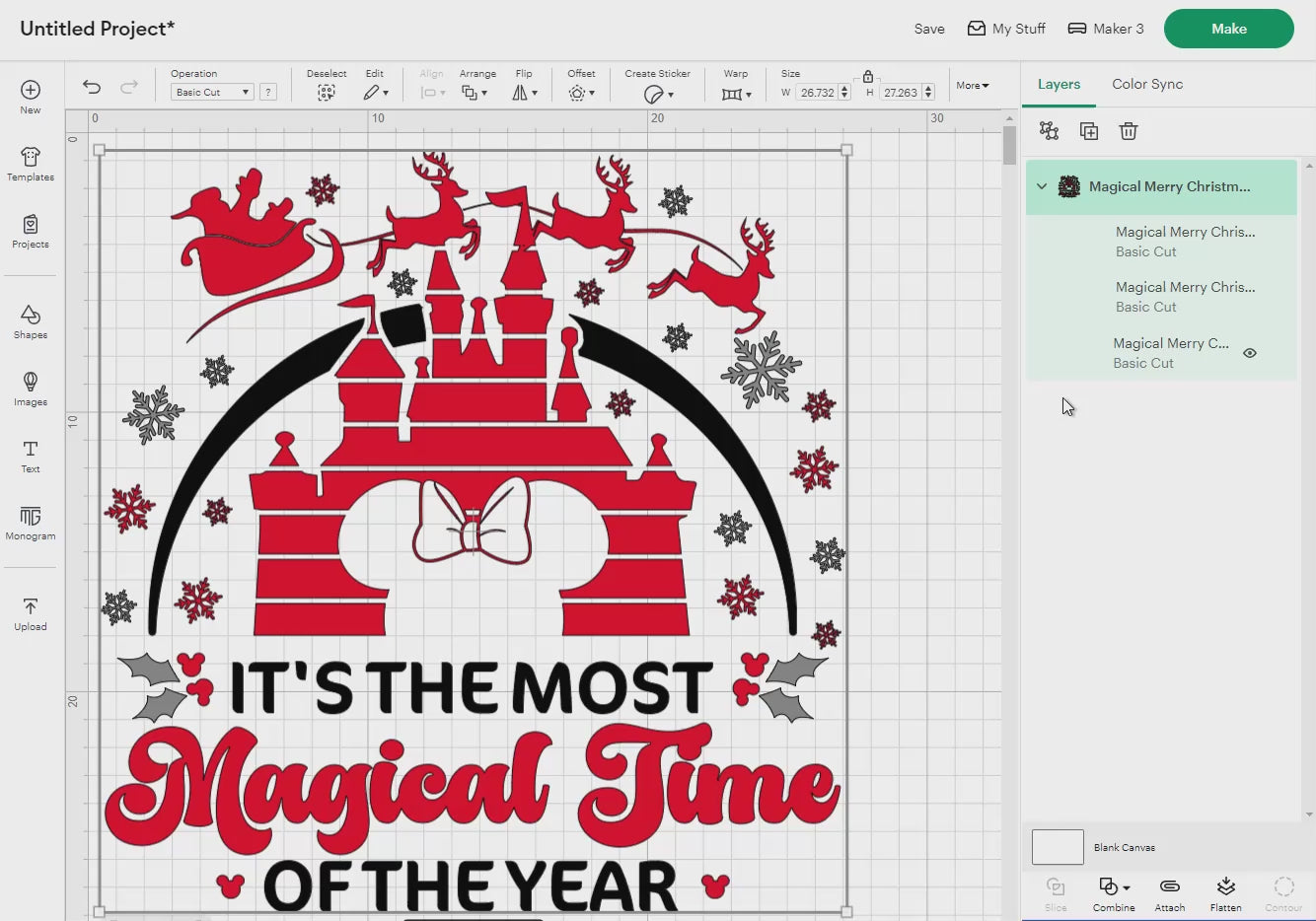Click the Blank Canvas label
The width and height of the screenshot is (1316, 921).
pyautogui.click(x=1124, y=848)
